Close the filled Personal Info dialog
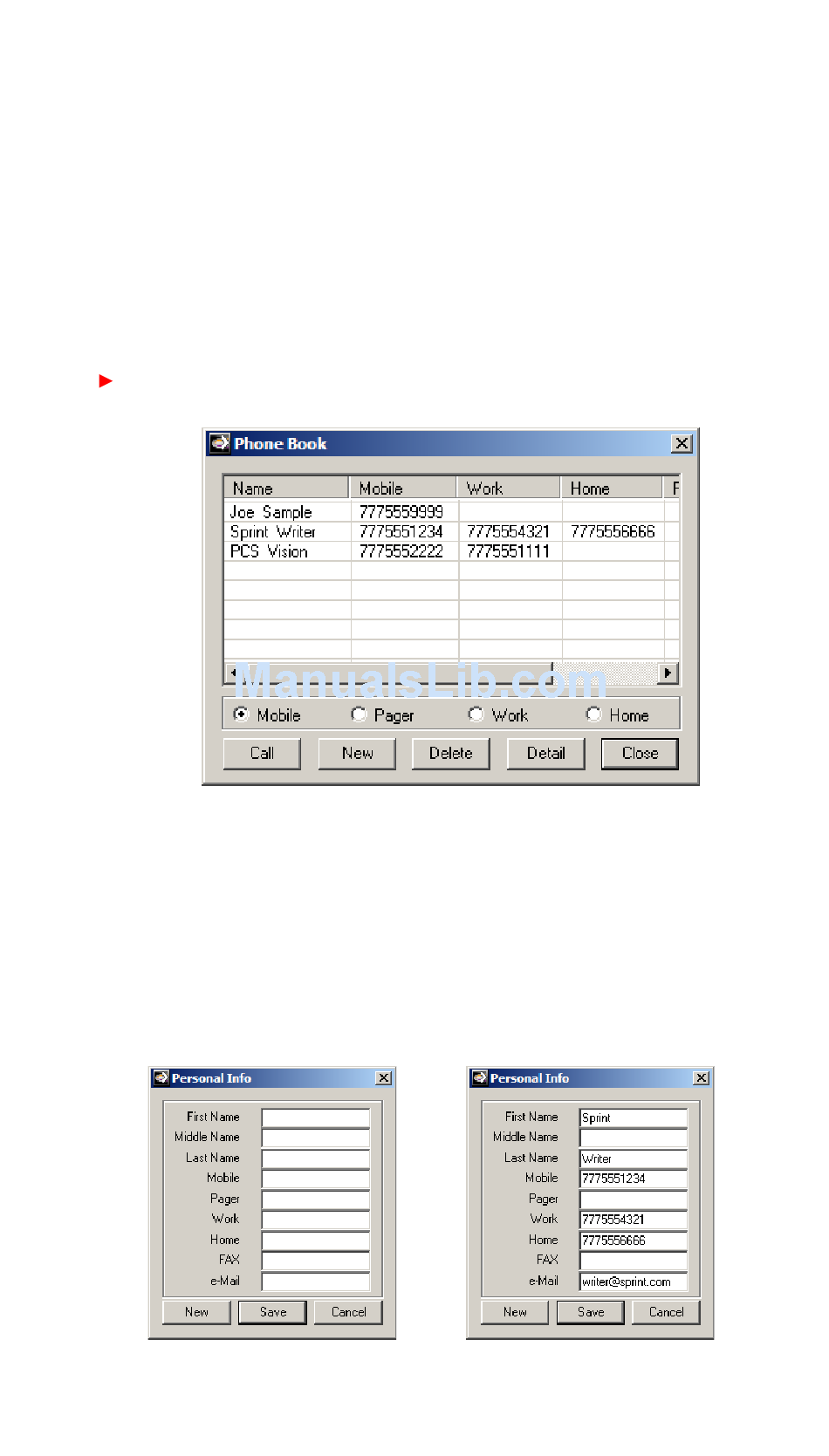This screenshot has height=1456, width=829. [701, 1078]
